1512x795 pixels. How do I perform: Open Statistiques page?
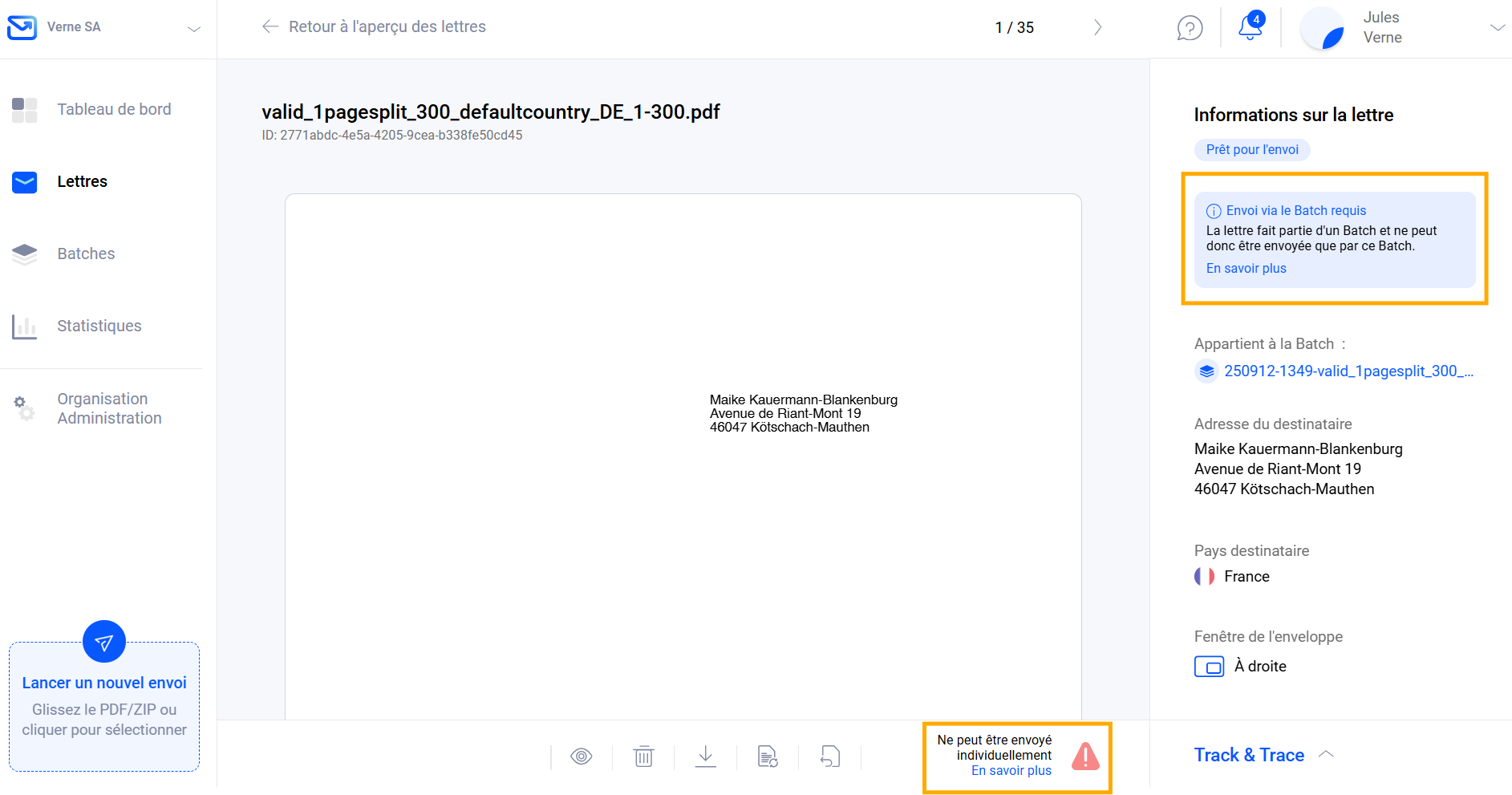click(x=99, y=326)
